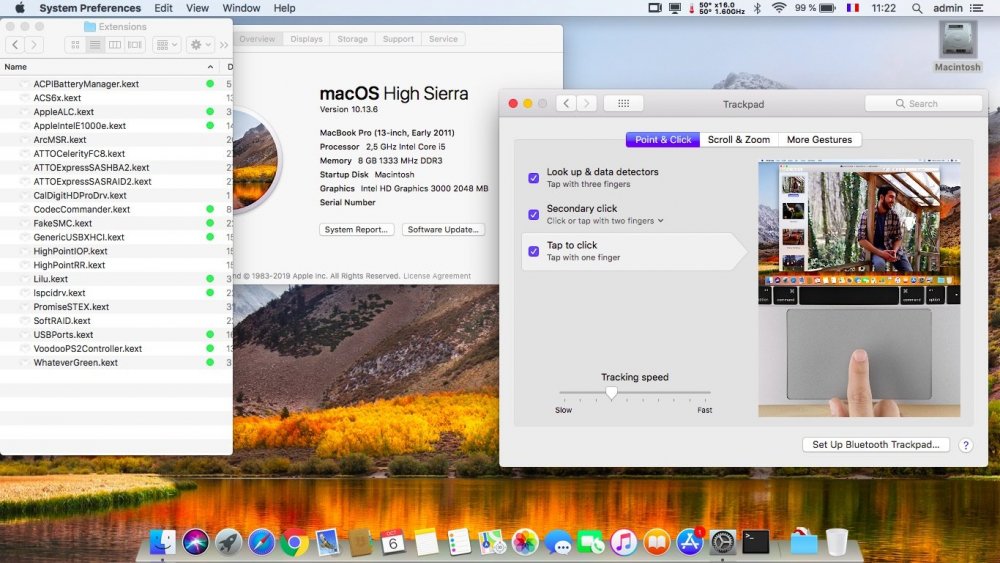Adjust the Tracking speed slider
Viewport: 1000px width, 563px height.
click(x=611, y=393)
